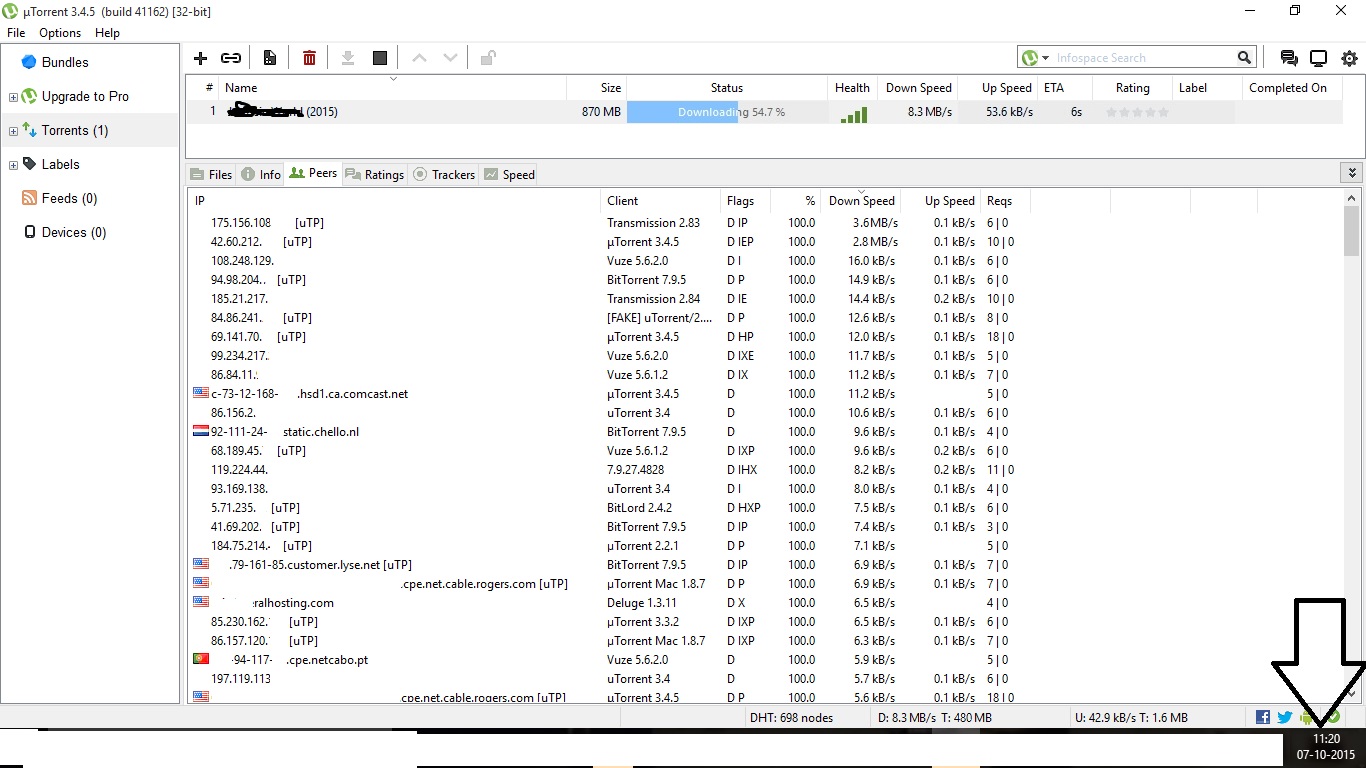The width and height of the screenshot is (1366, 768).
Task: Click the Facebook icon in status bar
Action: pyautogui.click(x=1263, y=717)
